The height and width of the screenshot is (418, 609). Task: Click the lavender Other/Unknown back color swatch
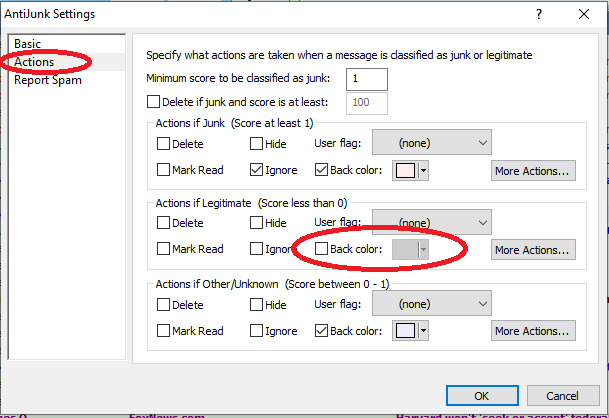click(405, 331)
